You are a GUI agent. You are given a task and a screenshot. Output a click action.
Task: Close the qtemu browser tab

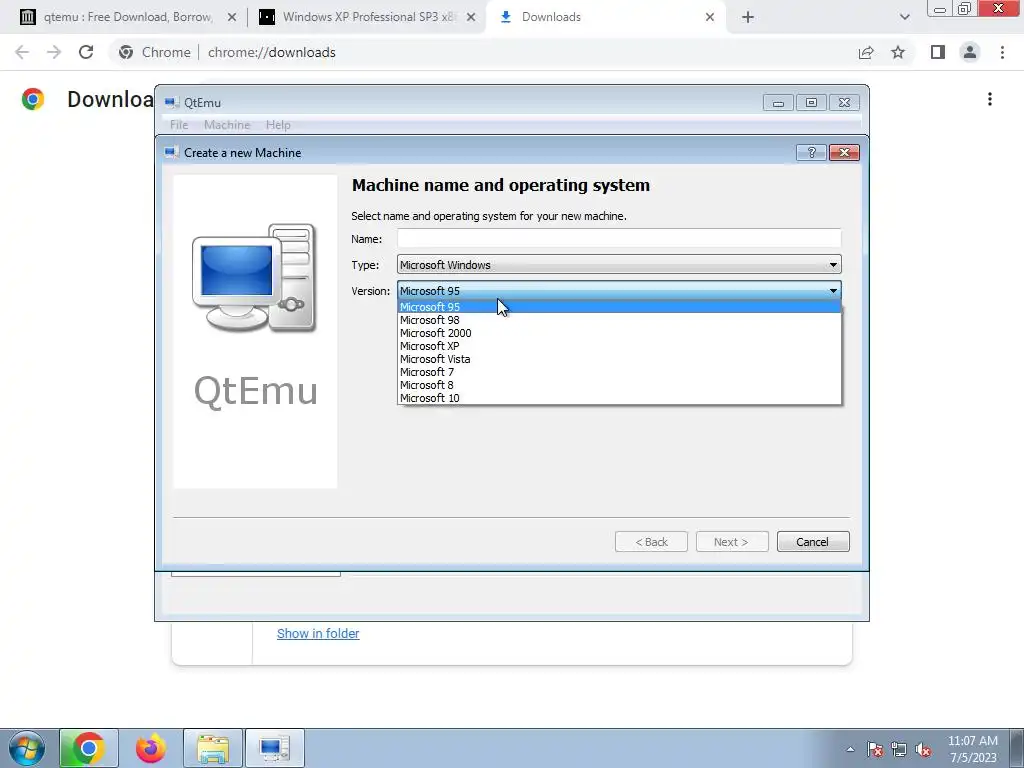(x=231, y=18)
